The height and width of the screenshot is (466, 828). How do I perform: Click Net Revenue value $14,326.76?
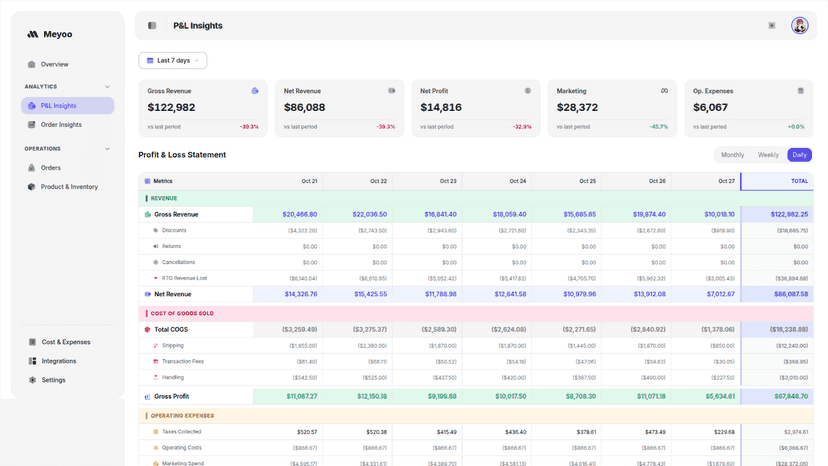301,294
